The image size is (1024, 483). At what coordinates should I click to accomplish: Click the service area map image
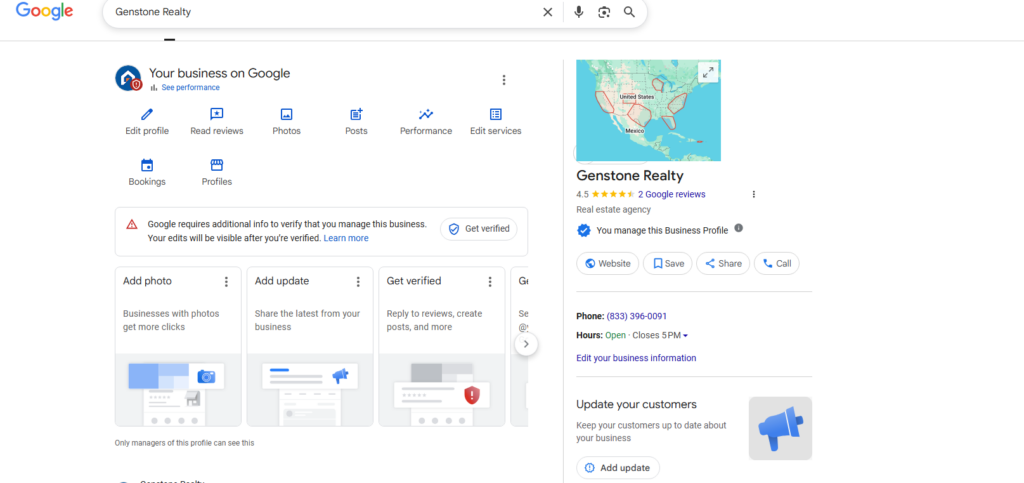(x=648, y=110)
